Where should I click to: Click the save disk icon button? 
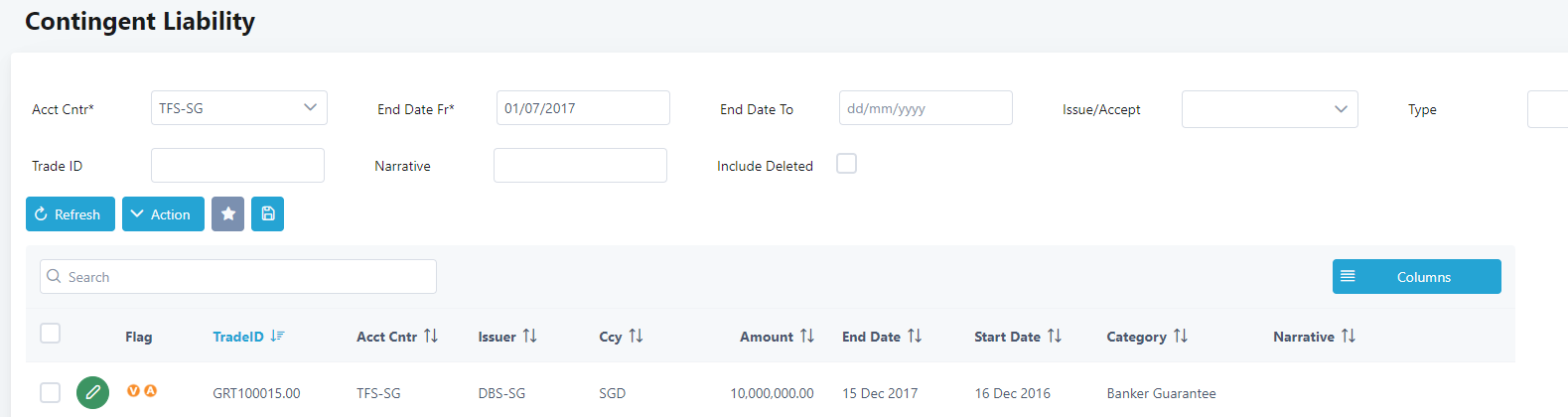click(267, 214)
